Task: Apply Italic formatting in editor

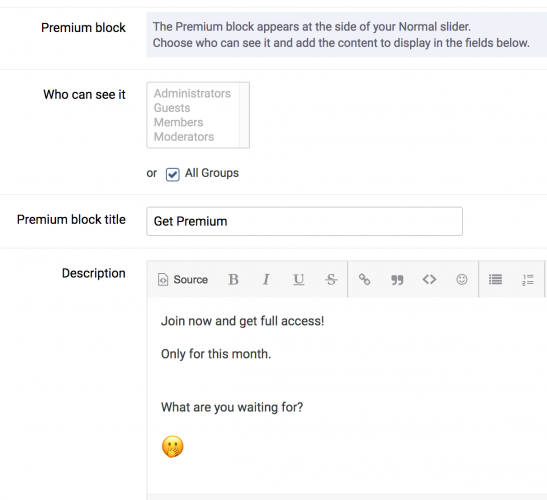Action: tap(266, 279)
